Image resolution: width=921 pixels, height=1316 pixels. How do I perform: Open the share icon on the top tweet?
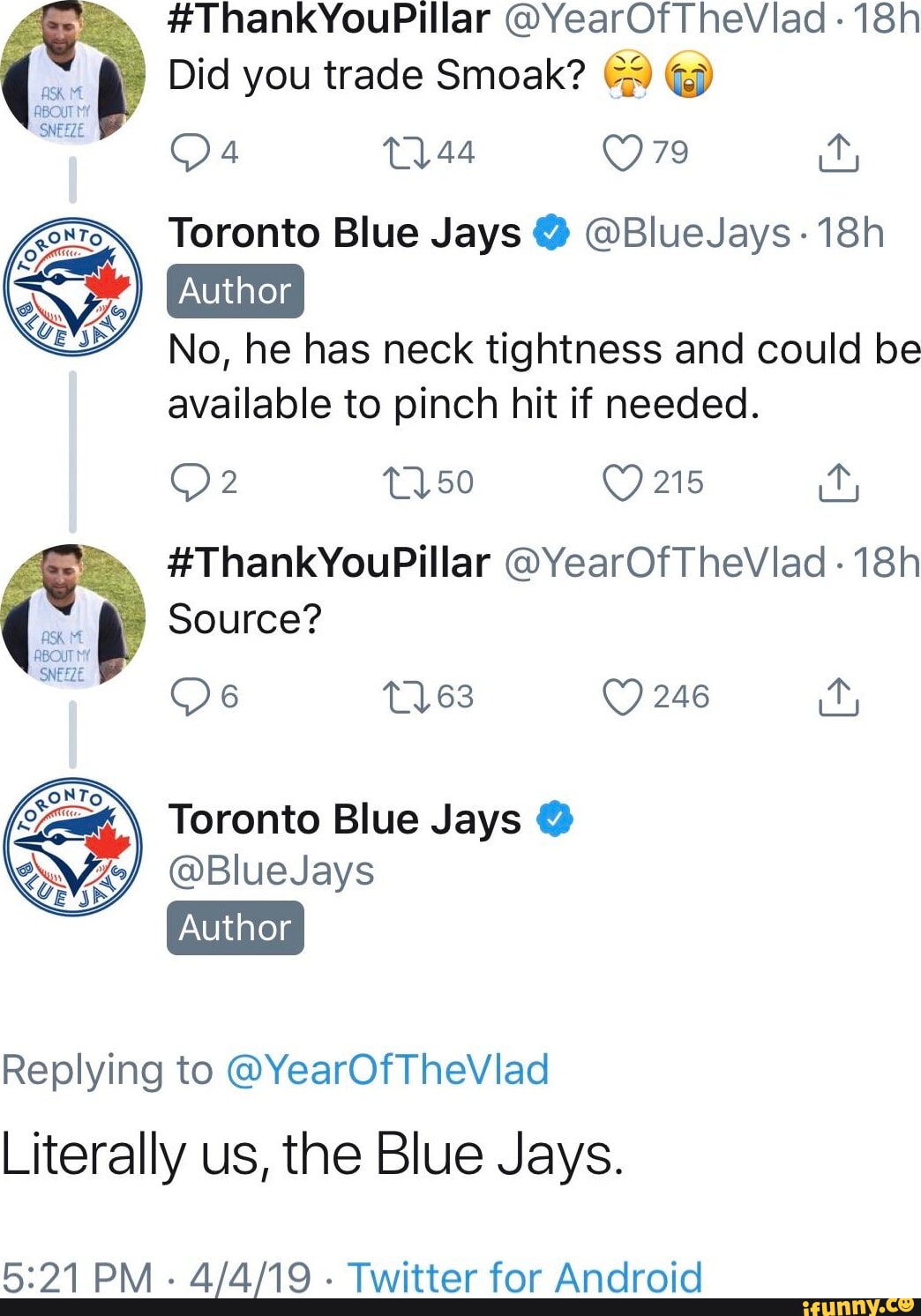point(838,151)
